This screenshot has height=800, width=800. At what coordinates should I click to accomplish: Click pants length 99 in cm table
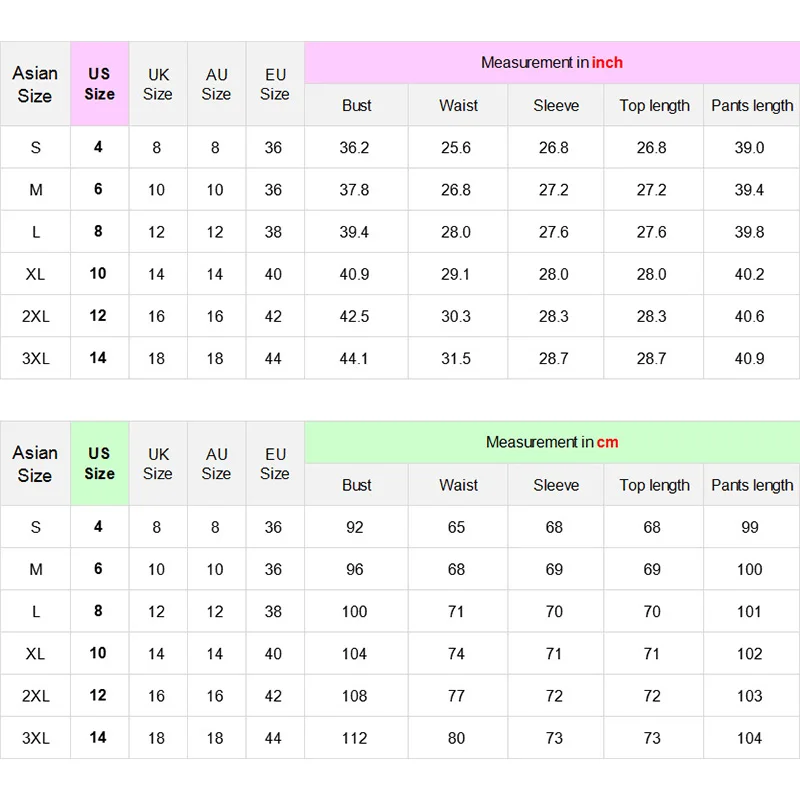click(749, 527)
